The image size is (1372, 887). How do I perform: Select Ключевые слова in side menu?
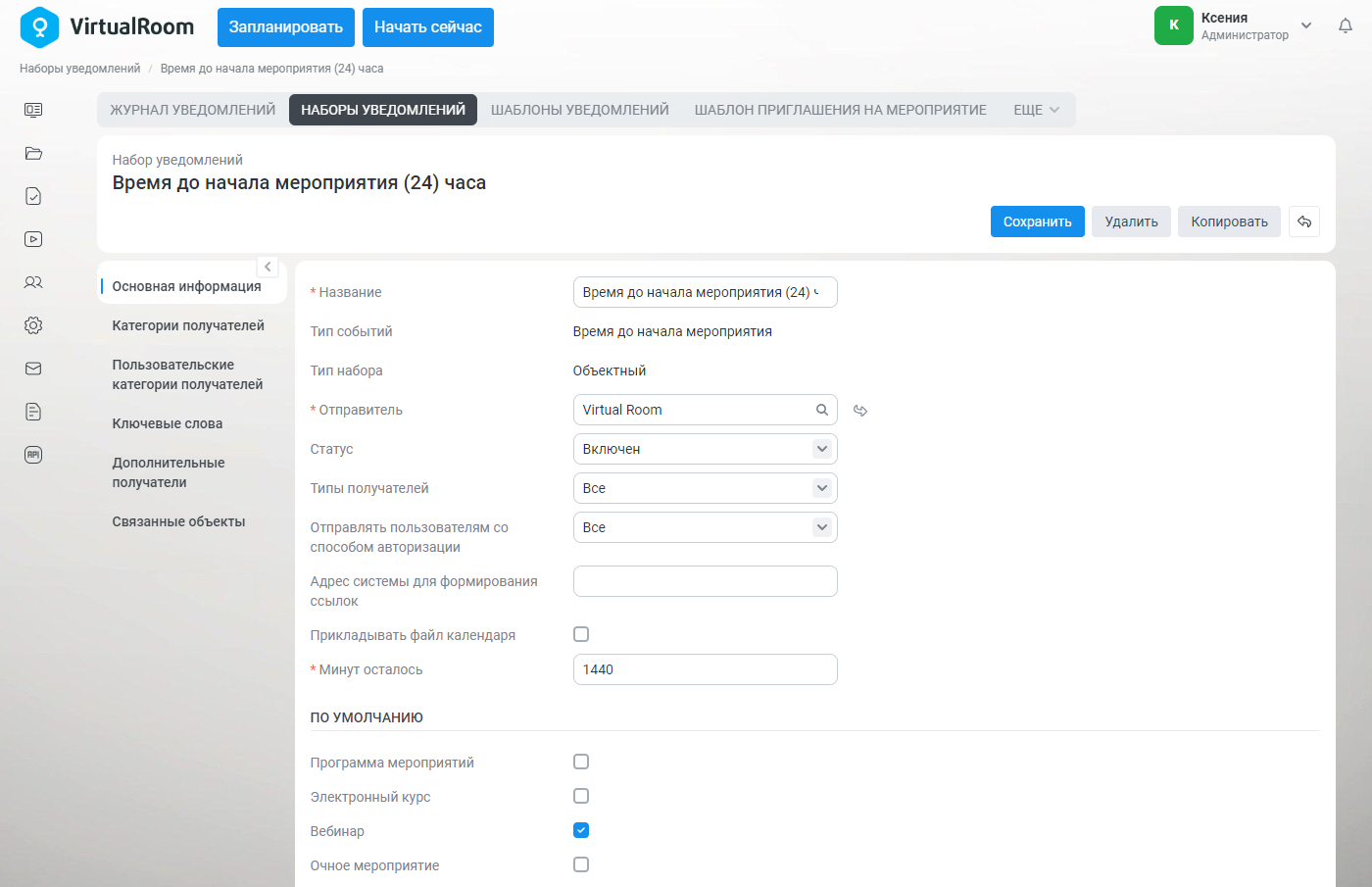(x=168, y=423)
